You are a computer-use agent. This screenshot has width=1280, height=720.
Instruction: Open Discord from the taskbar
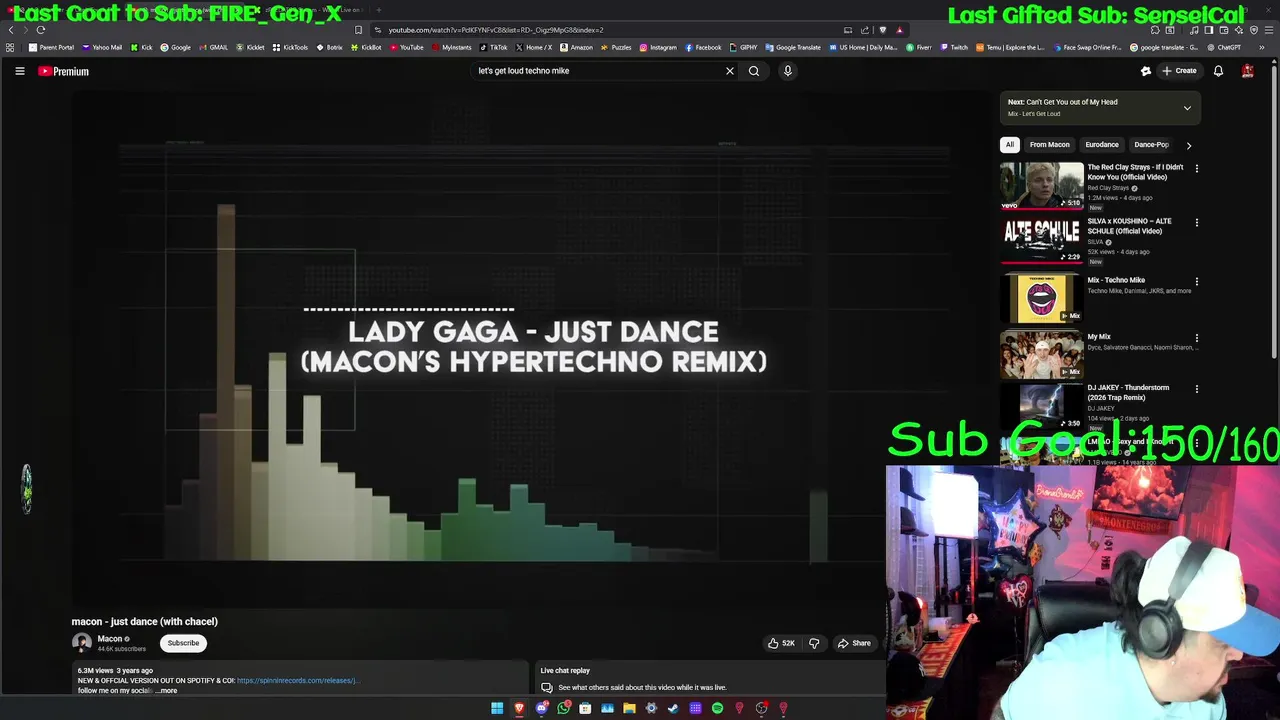[x=541, y=708]
